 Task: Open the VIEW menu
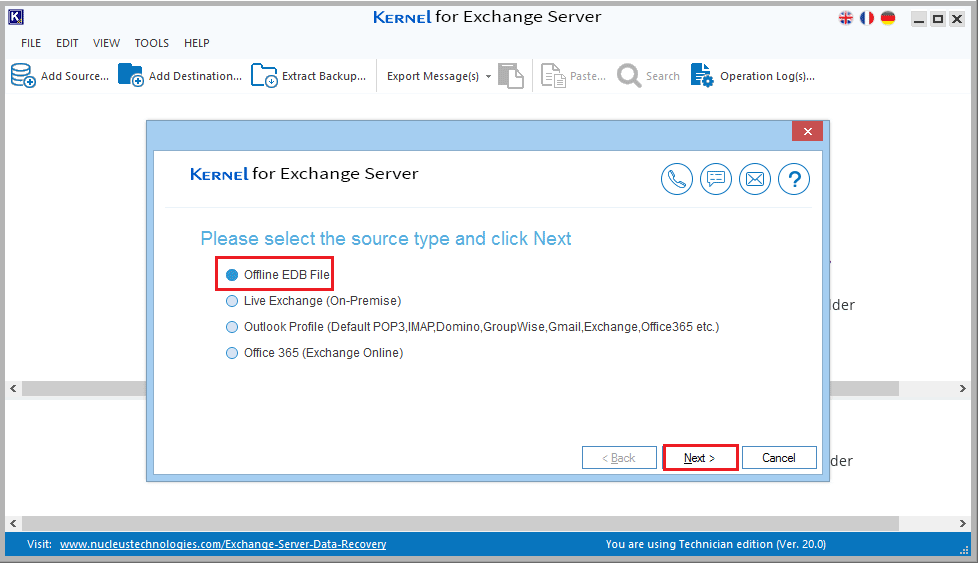pos(106,43)
